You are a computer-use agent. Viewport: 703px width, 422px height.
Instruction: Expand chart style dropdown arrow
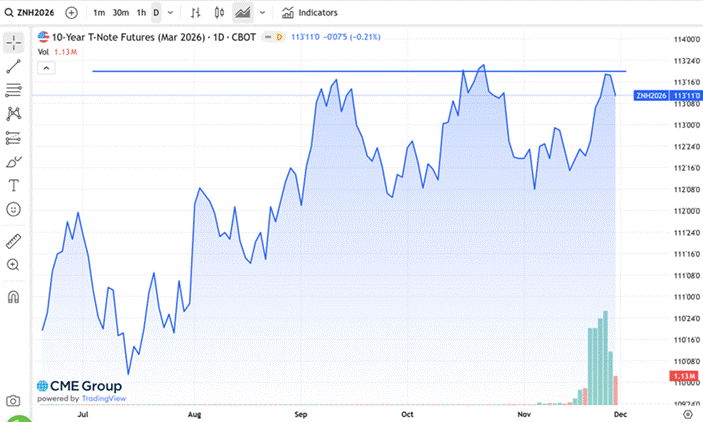(x=263, y=13)
